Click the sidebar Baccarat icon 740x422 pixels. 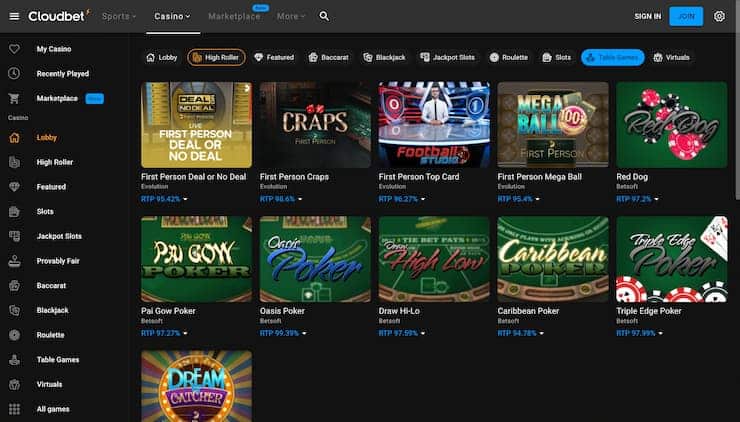point(14,286)
